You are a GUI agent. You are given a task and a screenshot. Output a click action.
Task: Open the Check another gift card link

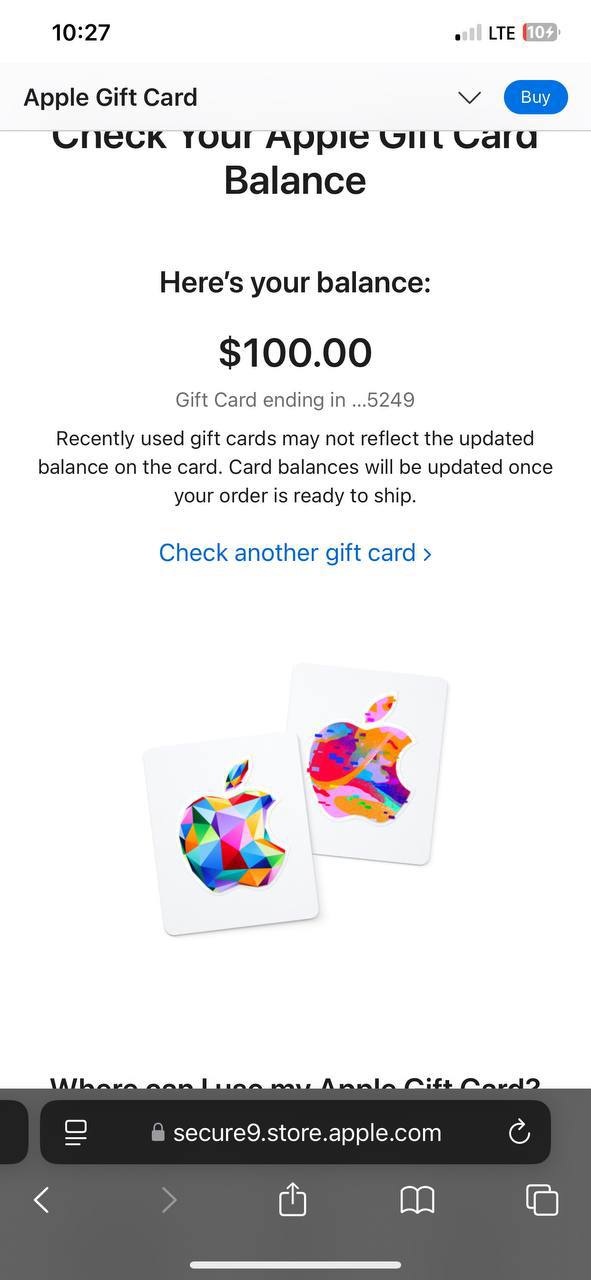[x=295, y=553]
